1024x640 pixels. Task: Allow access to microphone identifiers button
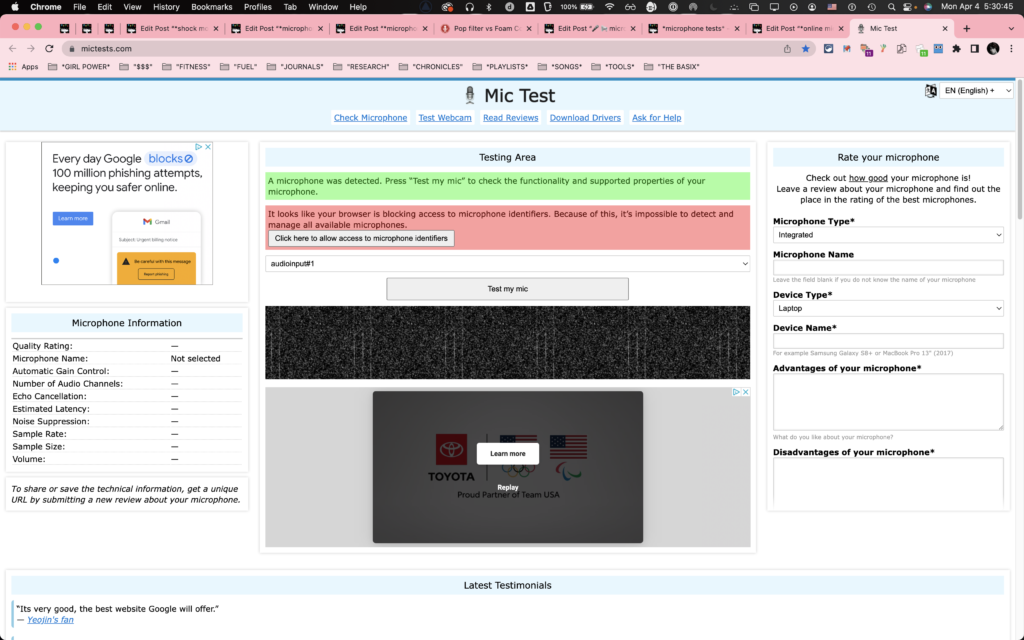tap(361, 238)
